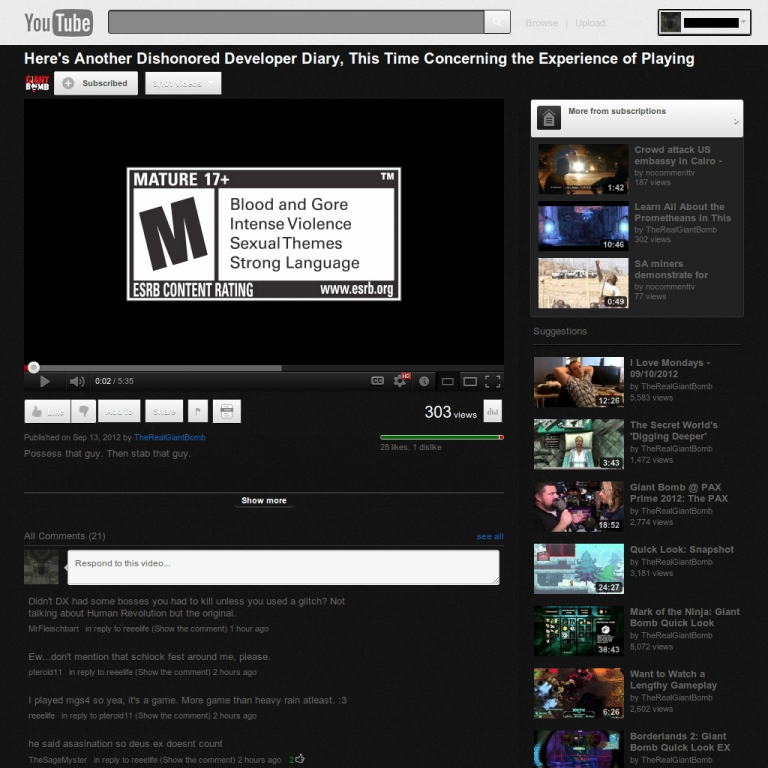Click the YouTube logo
The width and height of the screenshot is (768, 768).
58,23
